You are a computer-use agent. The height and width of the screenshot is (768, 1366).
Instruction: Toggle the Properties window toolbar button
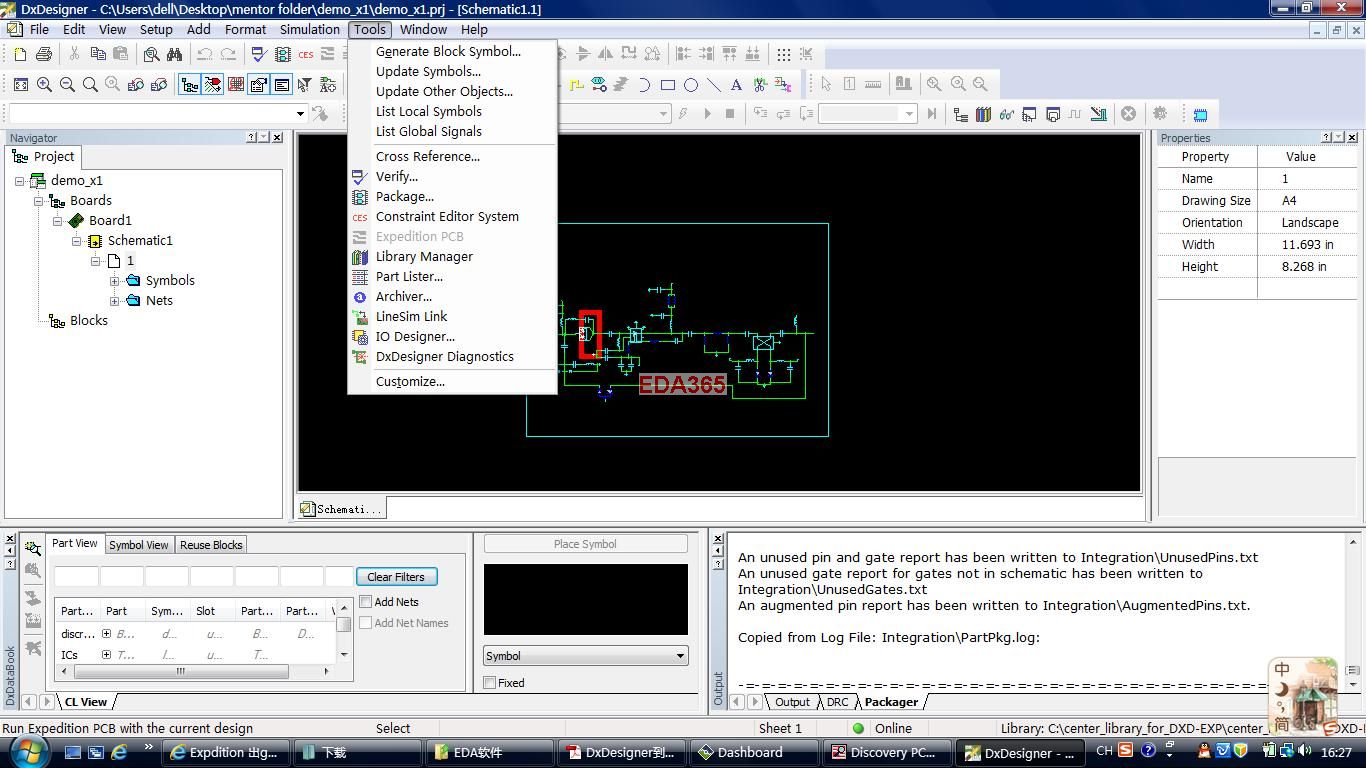258,85
